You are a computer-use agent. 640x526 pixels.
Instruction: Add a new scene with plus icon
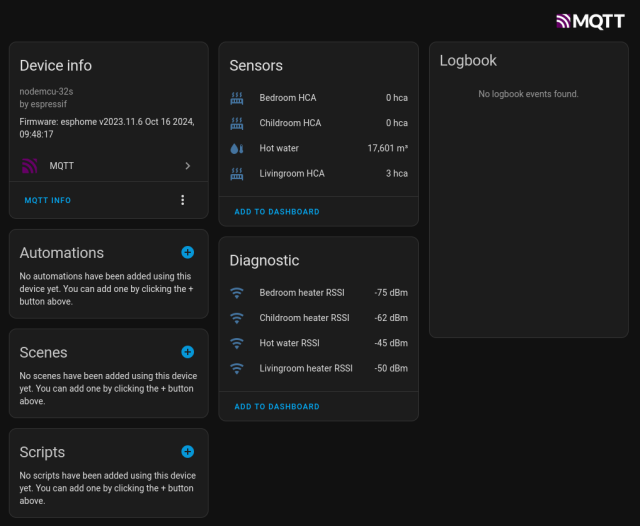coord(187,352)
